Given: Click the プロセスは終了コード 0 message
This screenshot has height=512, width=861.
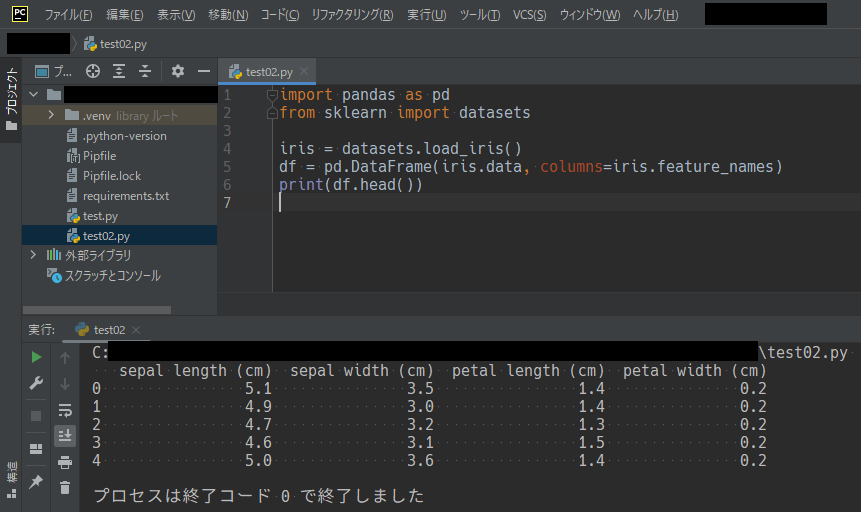Looking at the screenshot, I should [x=259, y=496].
